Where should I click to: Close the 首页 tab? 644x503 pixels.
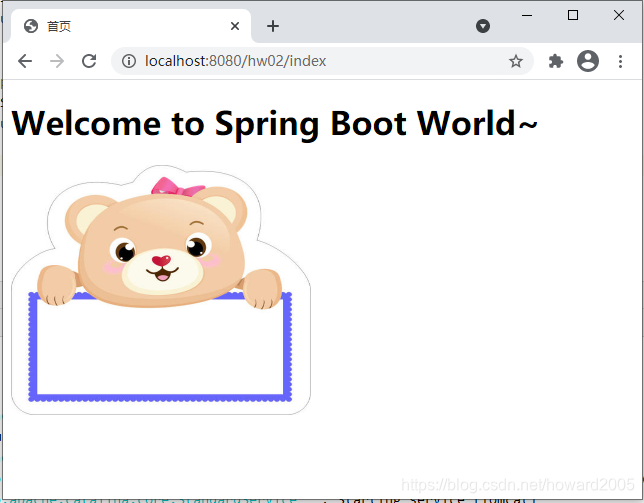pos(235,26)
